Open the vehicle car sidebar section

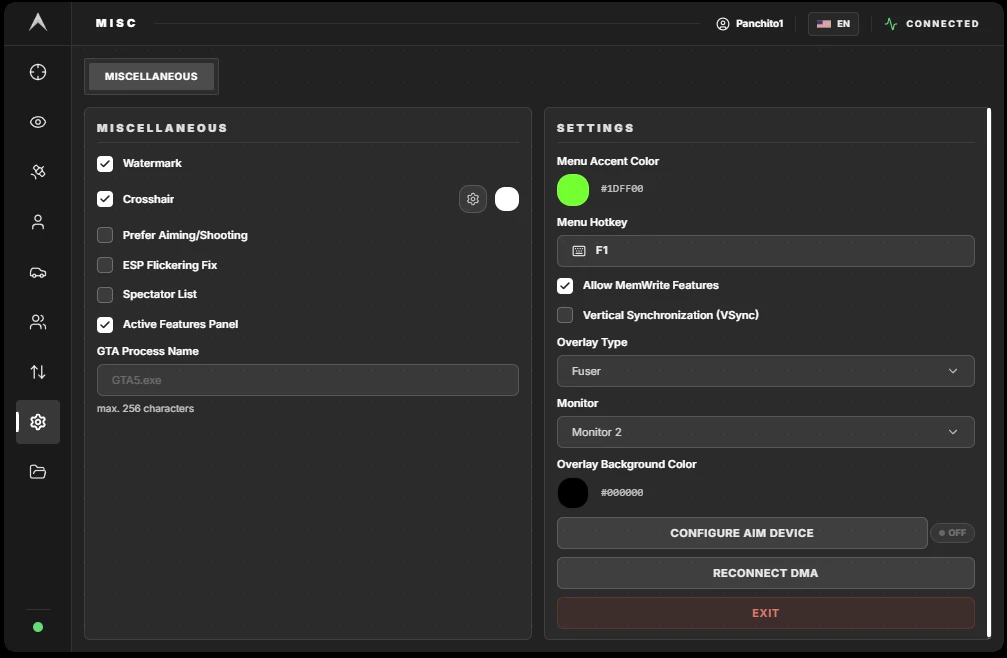pos(38,272)
